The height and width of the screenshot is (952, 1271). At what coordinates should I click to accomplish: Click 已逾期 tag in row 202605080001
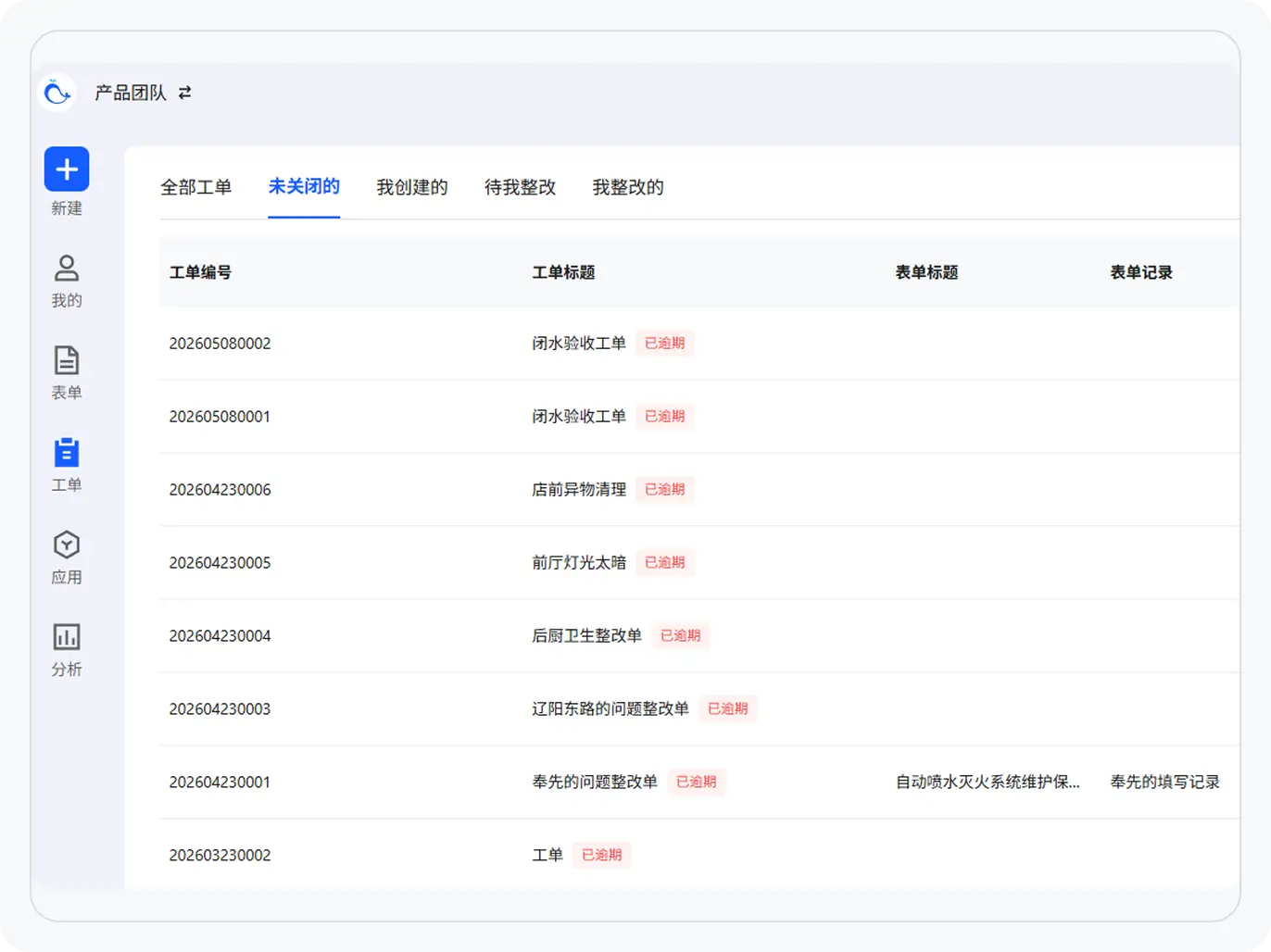tap(665, 417)
